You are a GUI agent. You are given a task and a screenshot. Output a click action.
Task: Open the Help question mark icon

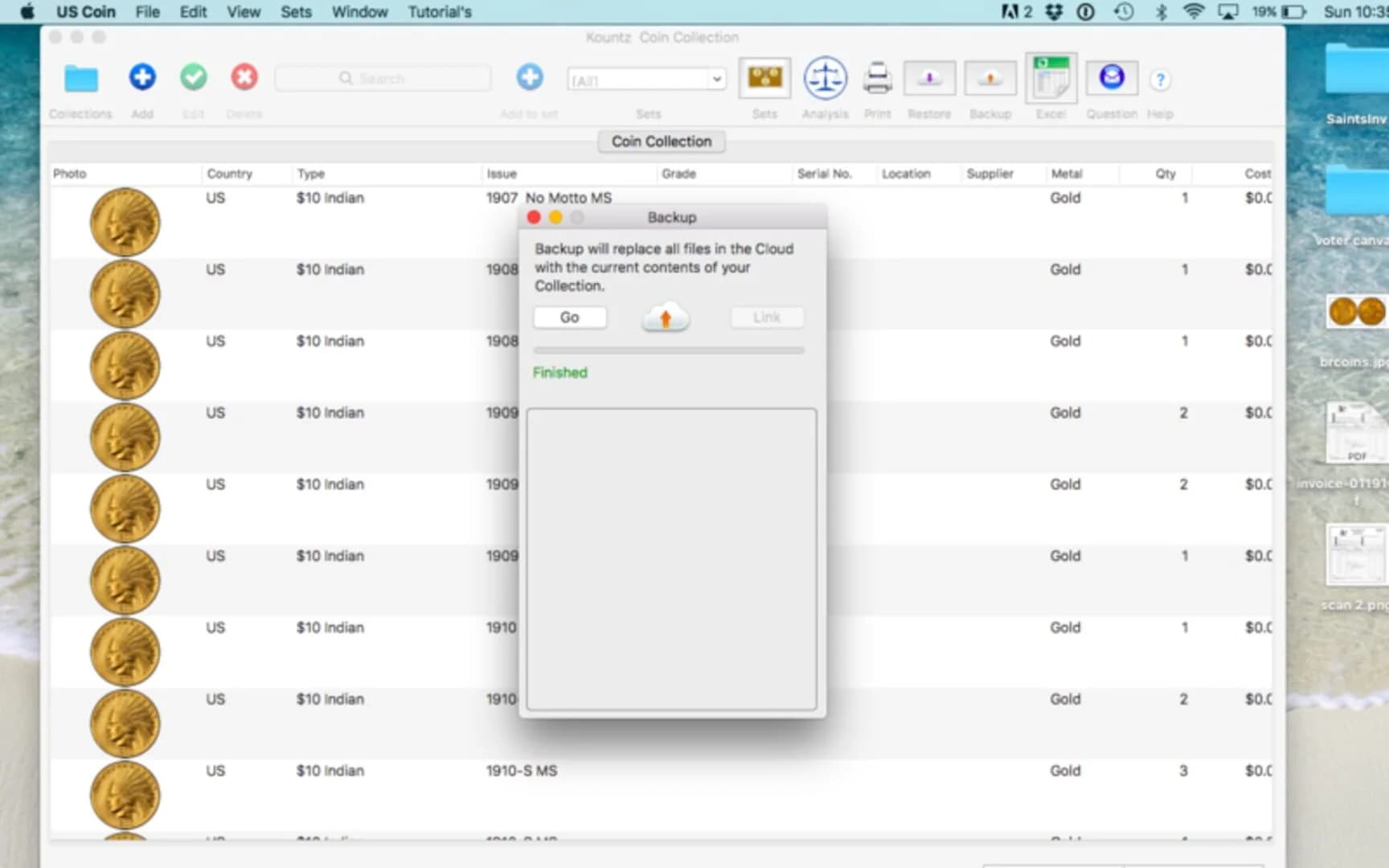(x=1160, y=80)
